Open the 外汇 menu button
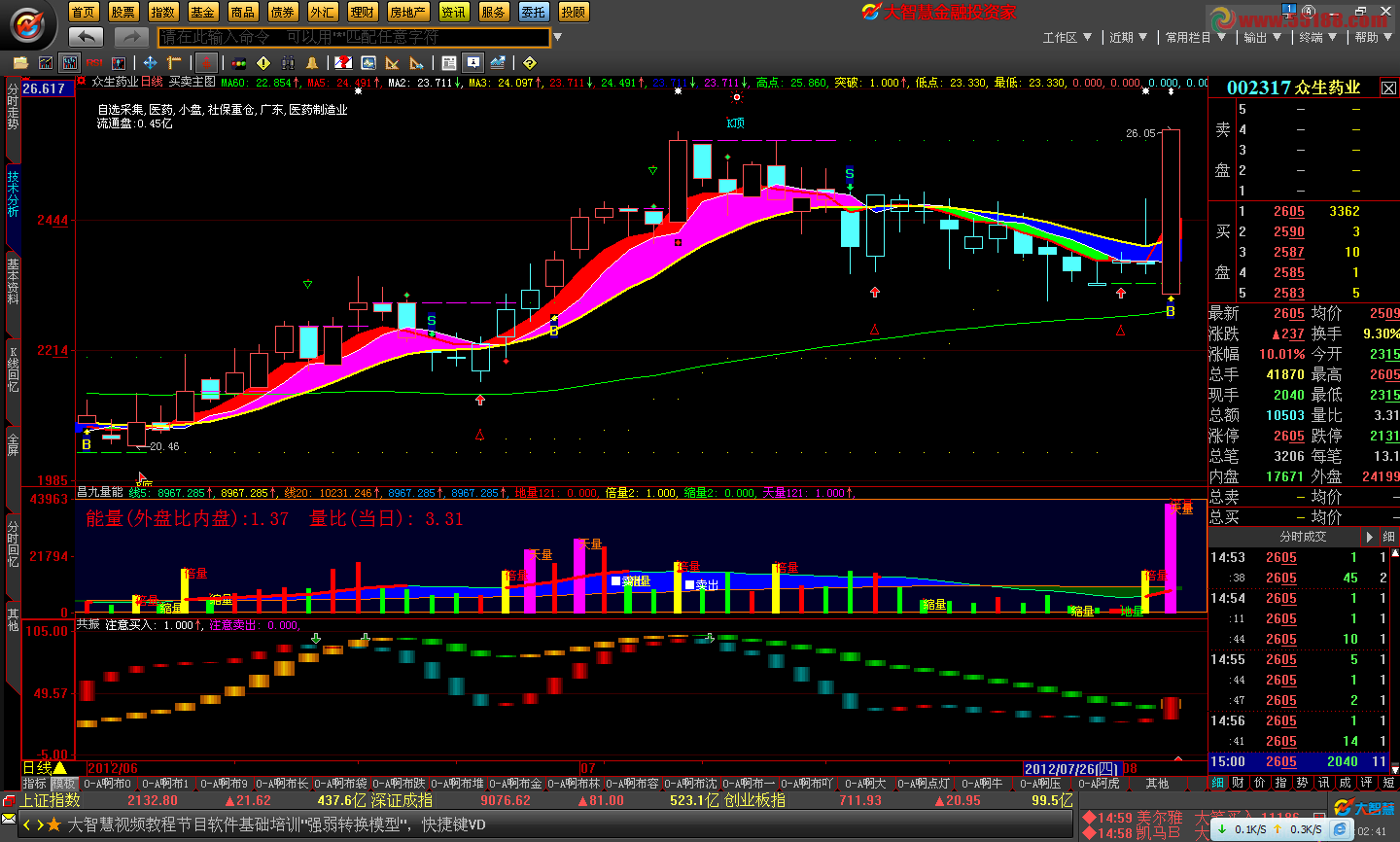 pos(323,12)
